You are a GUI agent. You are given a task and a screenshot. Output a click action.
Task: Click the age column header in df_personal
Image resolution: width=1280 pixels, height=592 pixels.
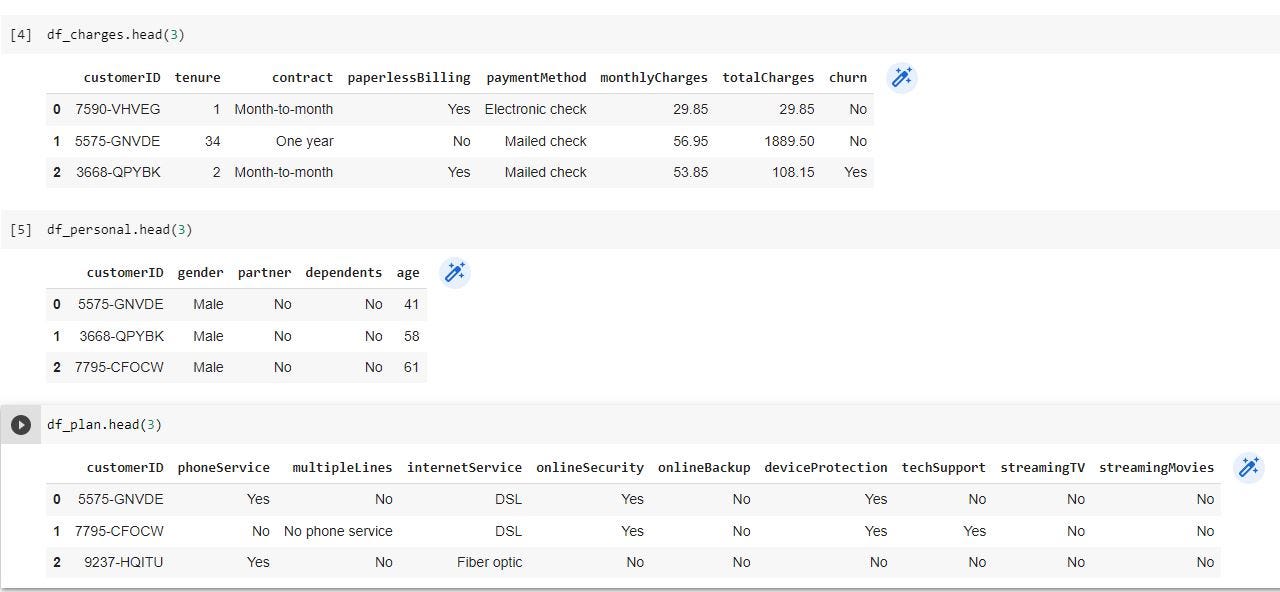coord(408,273)
